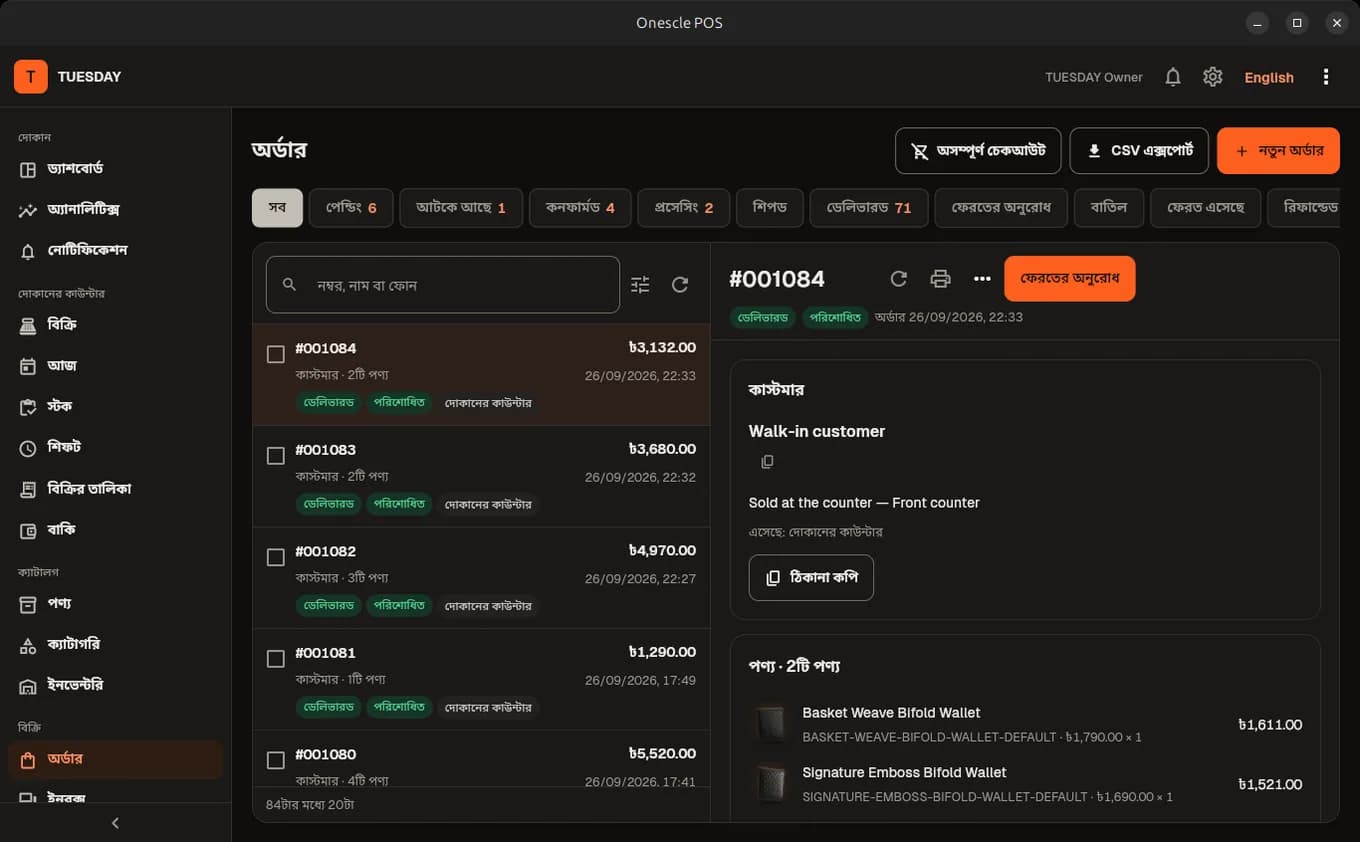Viewport: 1360px width, 842px height.
Task: Open অসম্পূর্ণ চেকআউট button
Action: (x=978, y=151)
